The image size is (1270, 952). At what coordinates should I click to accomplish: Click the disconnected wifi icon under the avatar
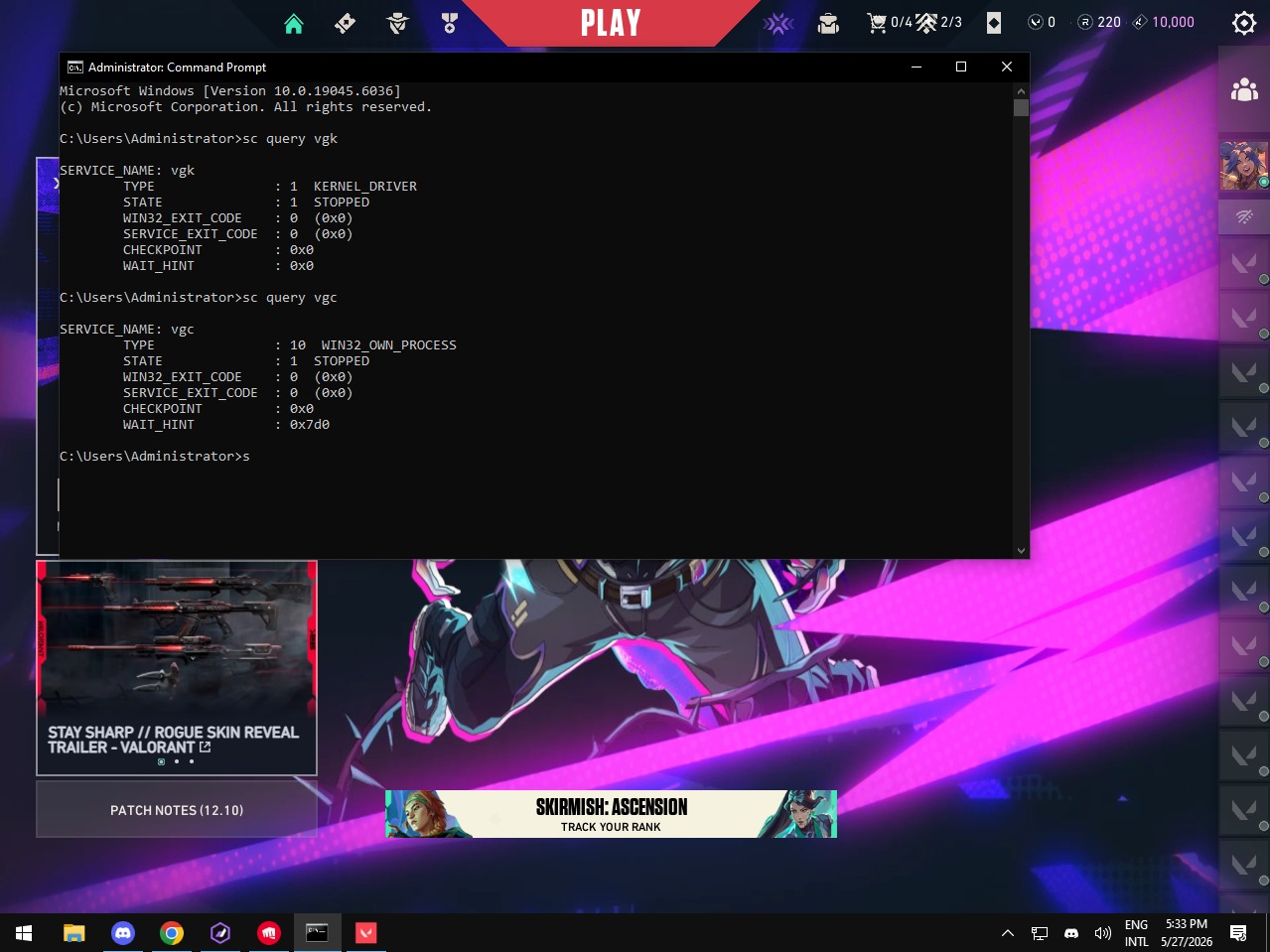click(x=1244, y=216)
